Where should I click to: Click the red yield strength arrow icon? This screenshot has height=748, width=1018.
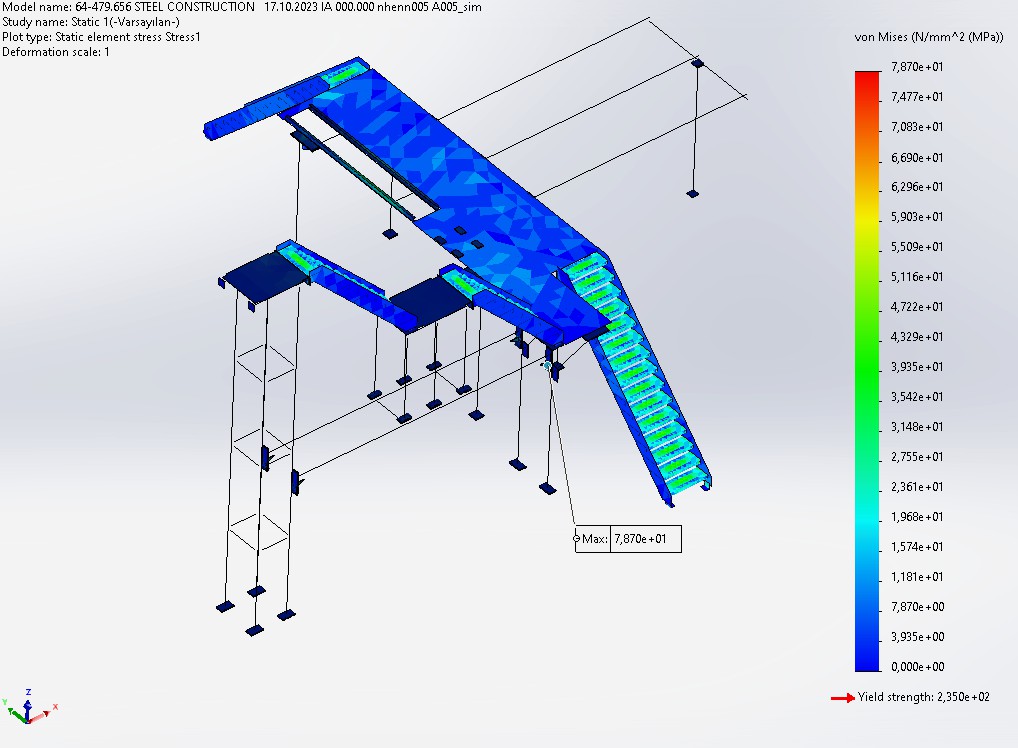pyautogui.click(x=842, y=697)
